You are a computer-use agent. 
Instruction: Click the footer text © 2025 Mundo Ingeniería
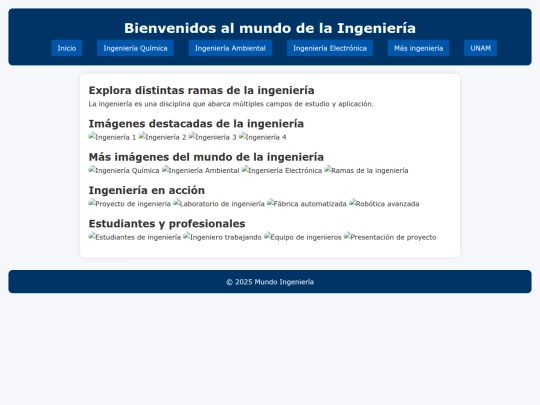coord(270,282)
